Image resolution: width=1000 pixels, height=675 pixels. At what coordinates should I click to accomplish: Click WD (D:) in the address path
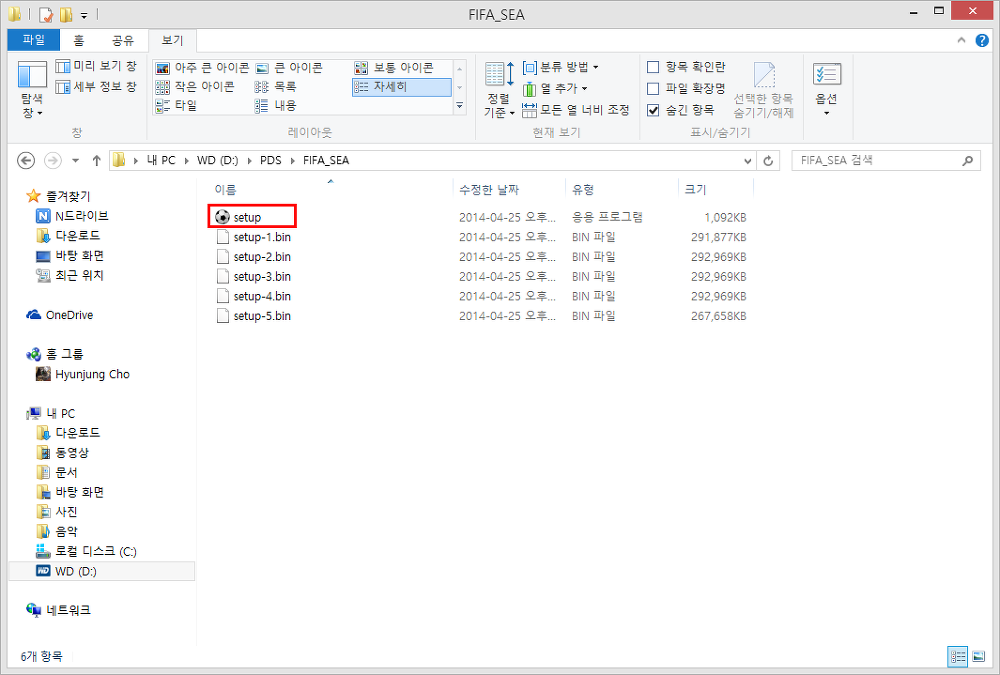tap(217, 160)
